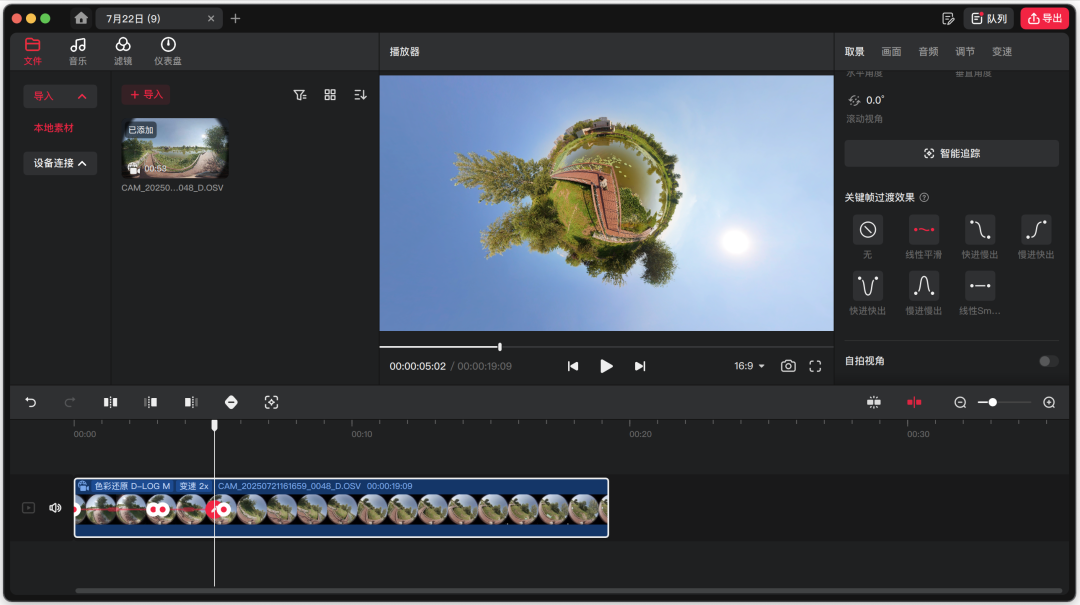Toggle the 自拍视角 switch
This screenshot has height=605, width=1080.
1048,361
